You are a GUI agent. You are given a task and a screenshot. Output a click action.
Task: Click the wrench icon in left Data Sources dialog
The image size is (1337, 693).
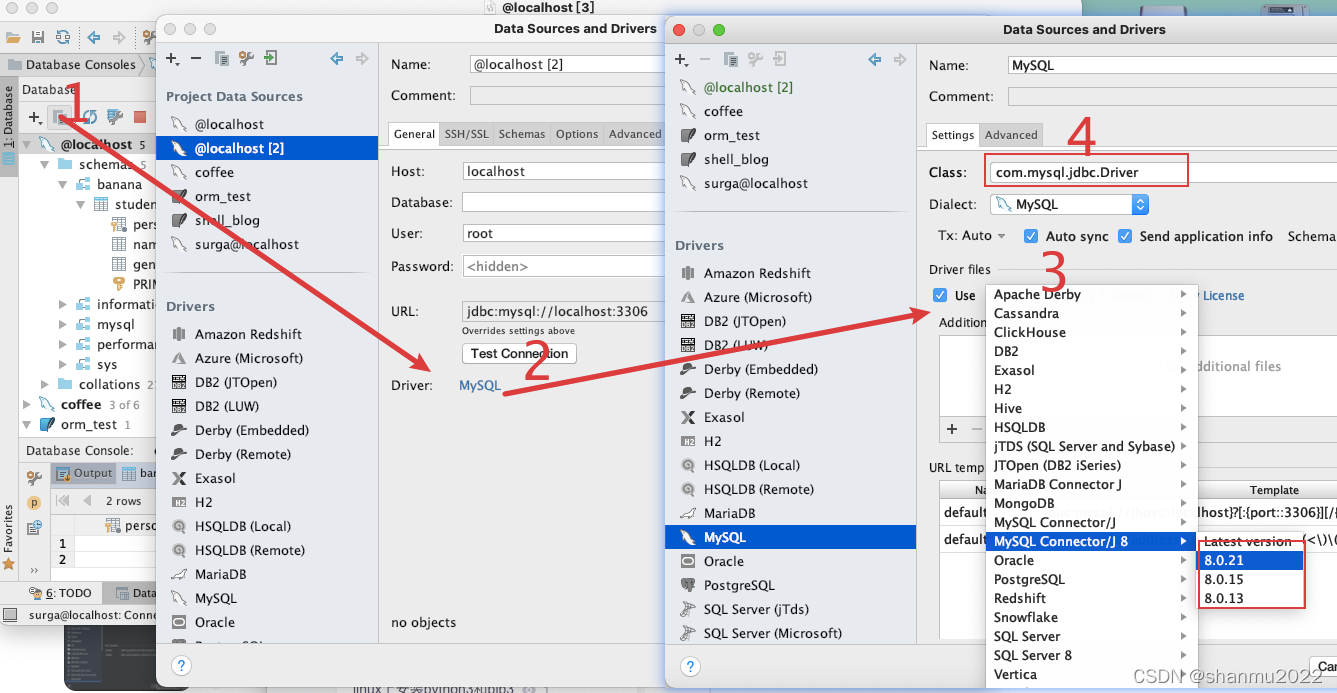246,59
